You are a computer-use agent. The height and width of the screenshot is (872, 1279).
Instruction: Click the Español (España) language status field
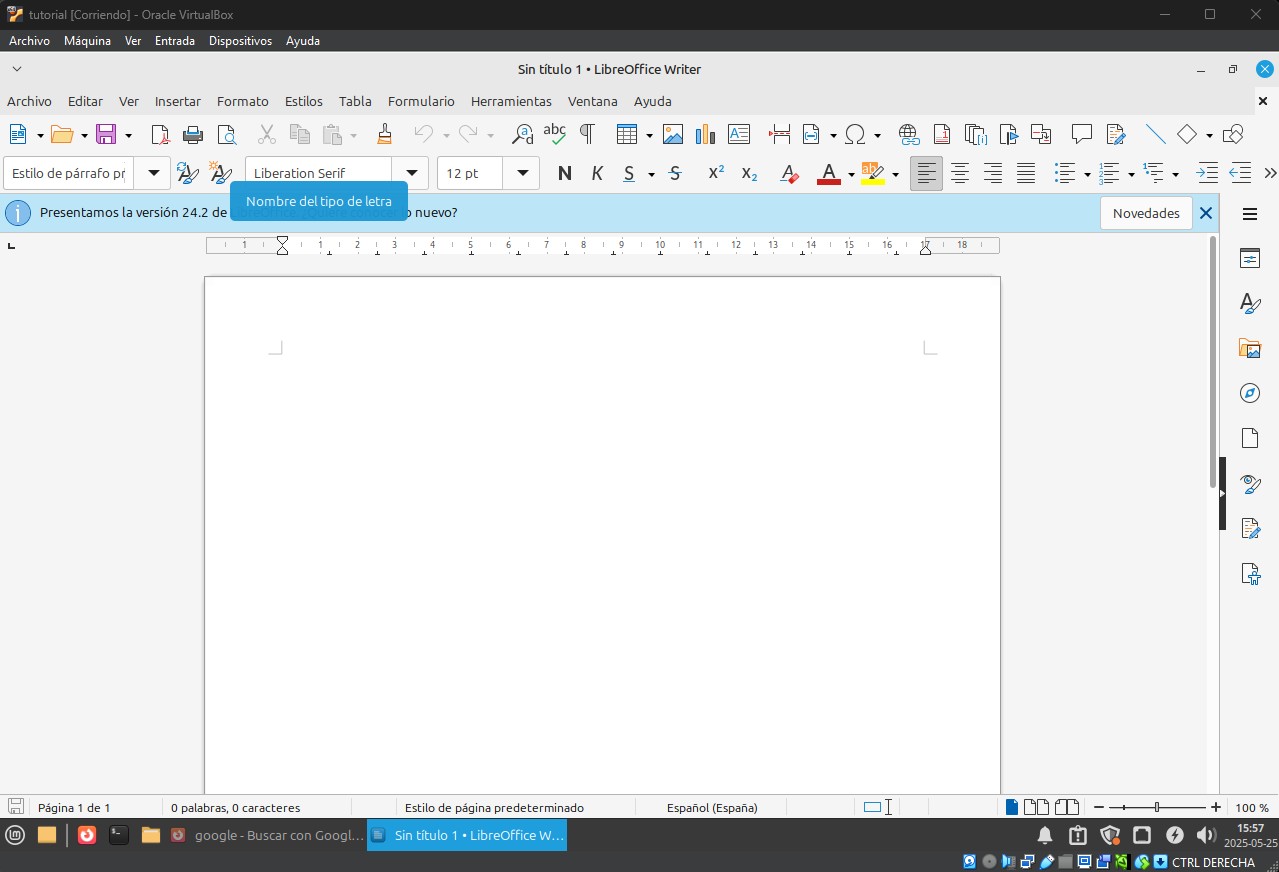click(712, 807)
